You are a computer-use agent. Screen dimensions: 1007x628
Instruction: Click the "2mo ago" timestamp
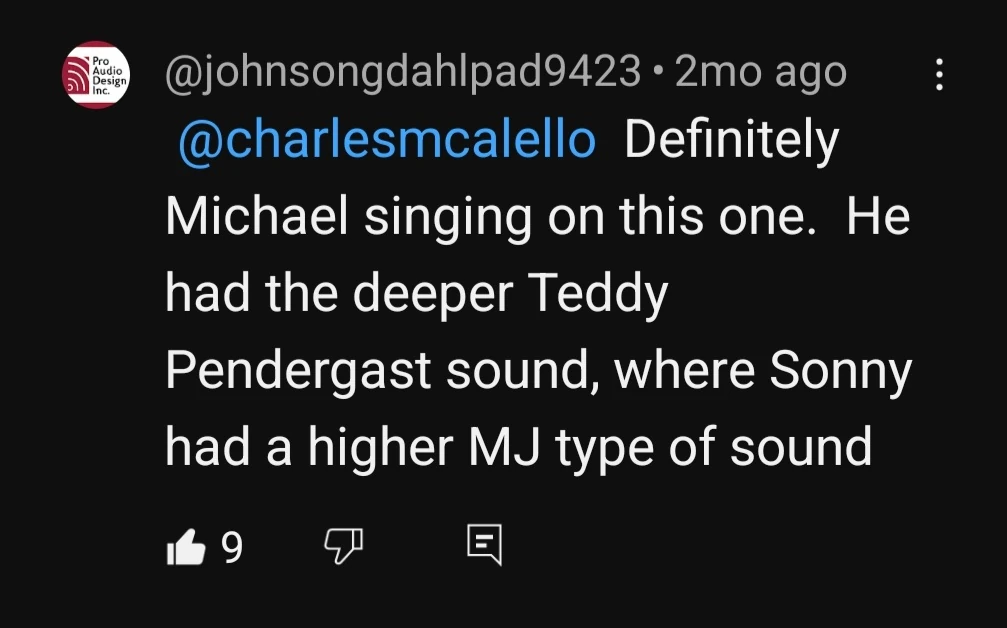[x=760, y=72]
